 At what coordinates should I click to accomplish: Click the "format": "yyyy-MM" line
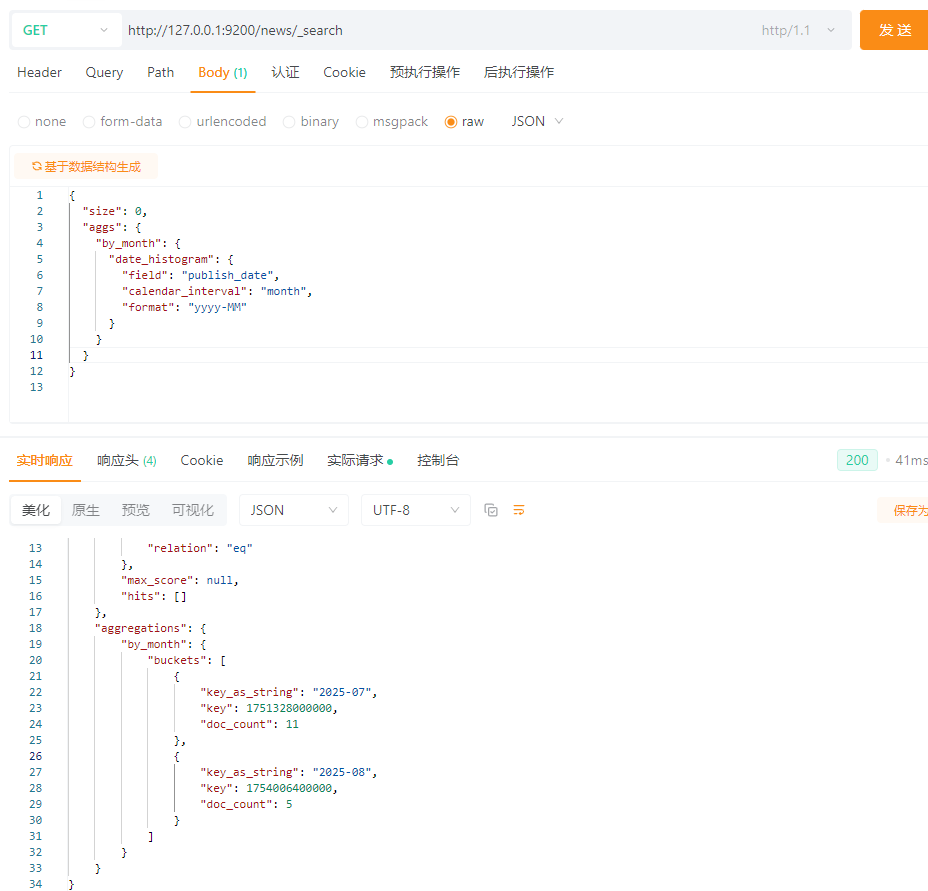pos(184,307)
